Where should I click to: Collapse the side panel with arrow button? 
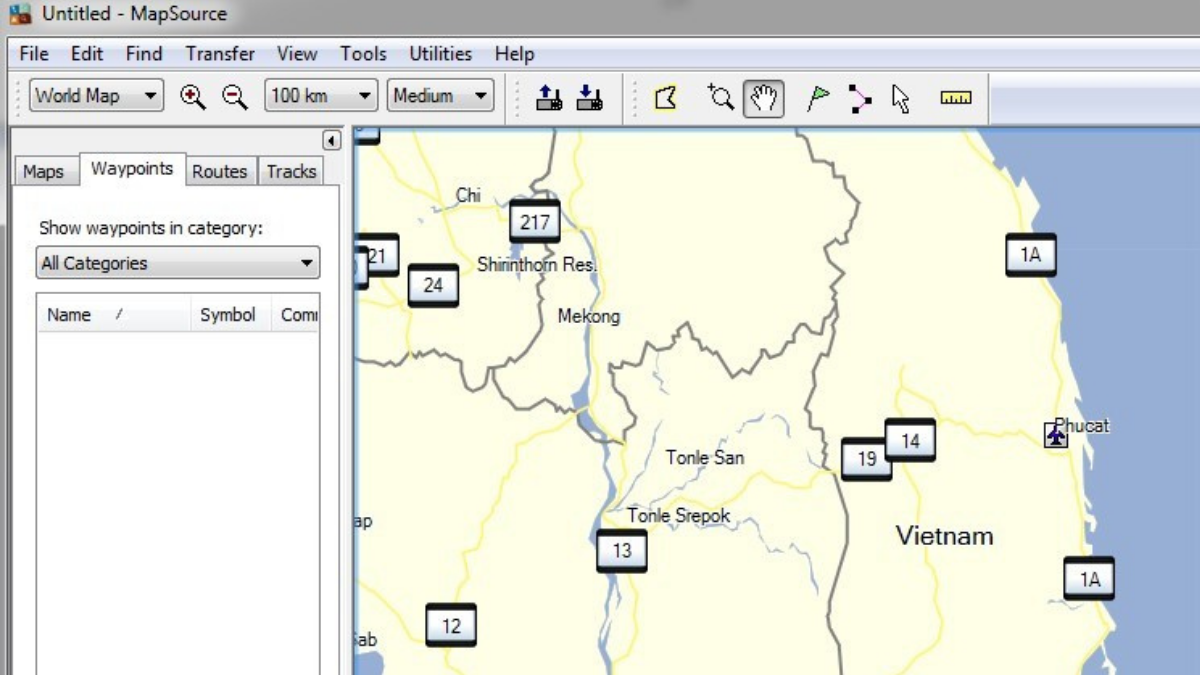332,141
